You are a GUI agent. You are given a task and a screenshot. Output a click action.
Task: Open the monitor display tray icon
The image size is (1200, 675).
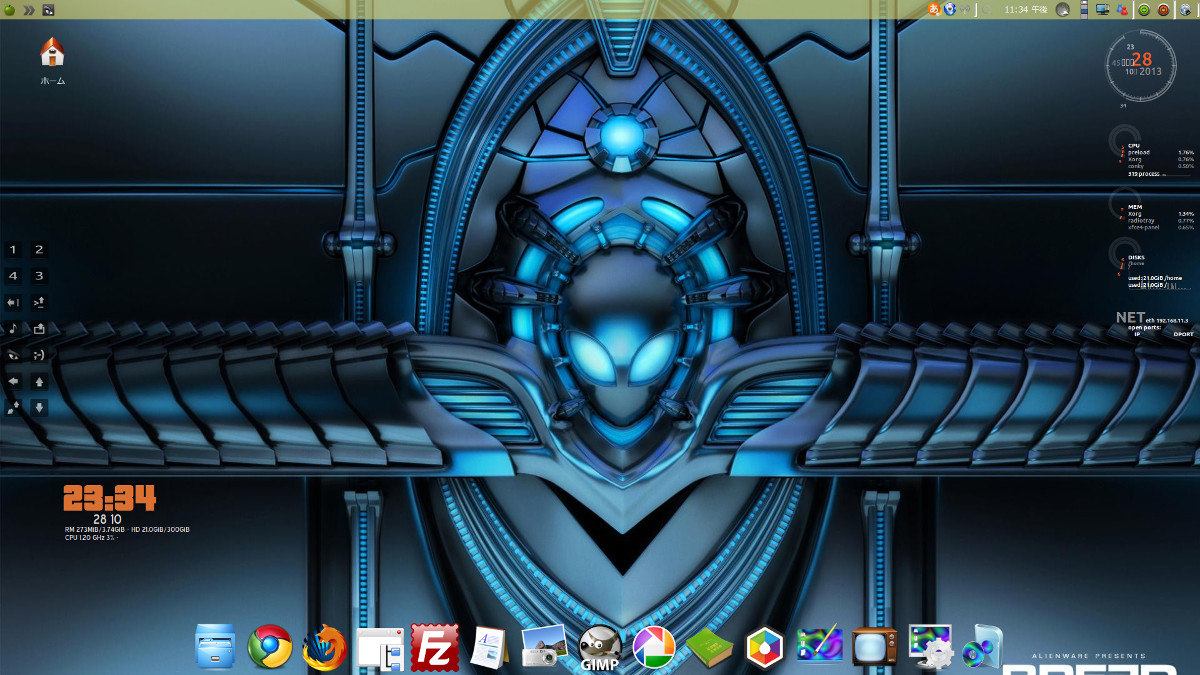point(1102,10)
